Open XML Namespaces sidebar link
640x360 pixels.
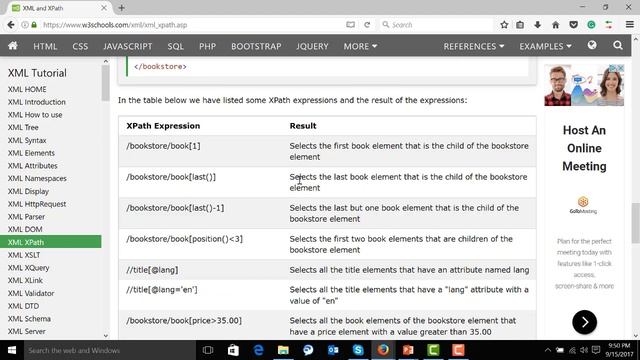click(37, 178)
